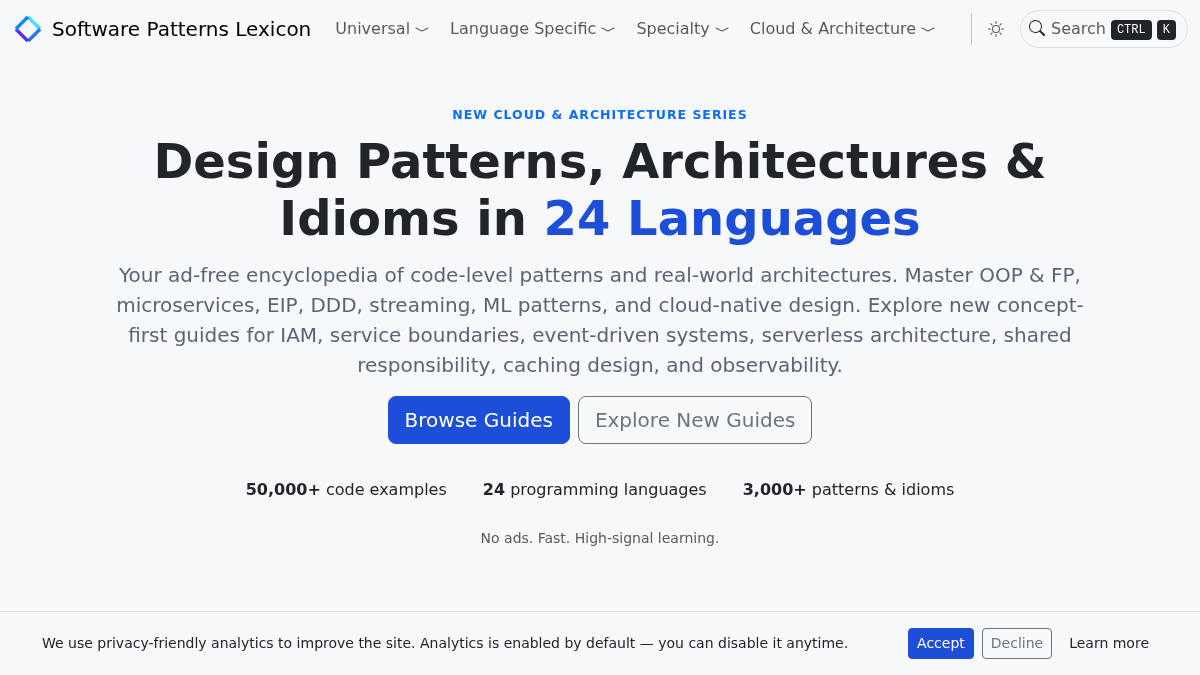
Task: Expand the Universal dropdown chevron
Action: (422, 30)
